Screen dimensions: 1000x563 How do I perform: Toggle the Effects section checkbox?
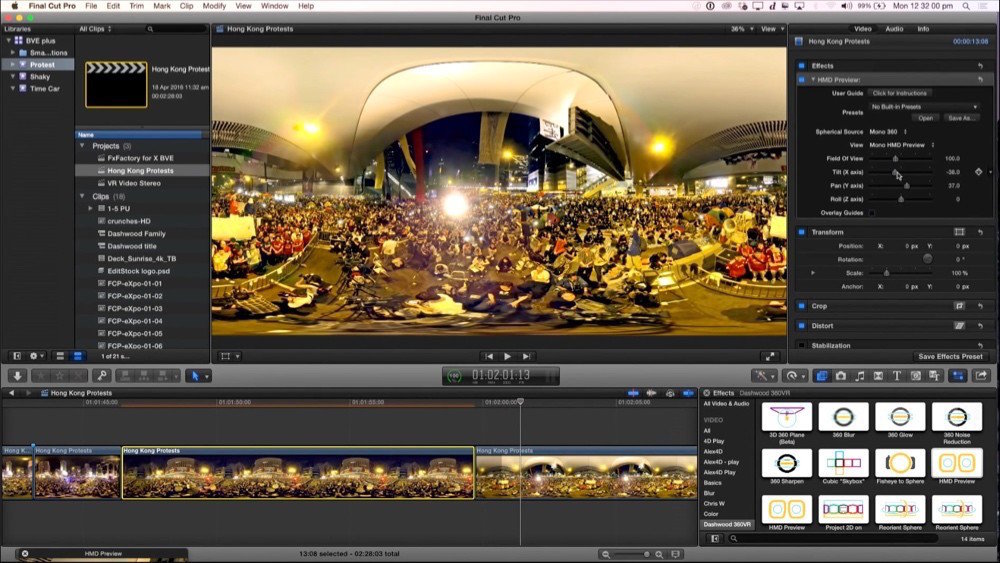pos(802,66)
